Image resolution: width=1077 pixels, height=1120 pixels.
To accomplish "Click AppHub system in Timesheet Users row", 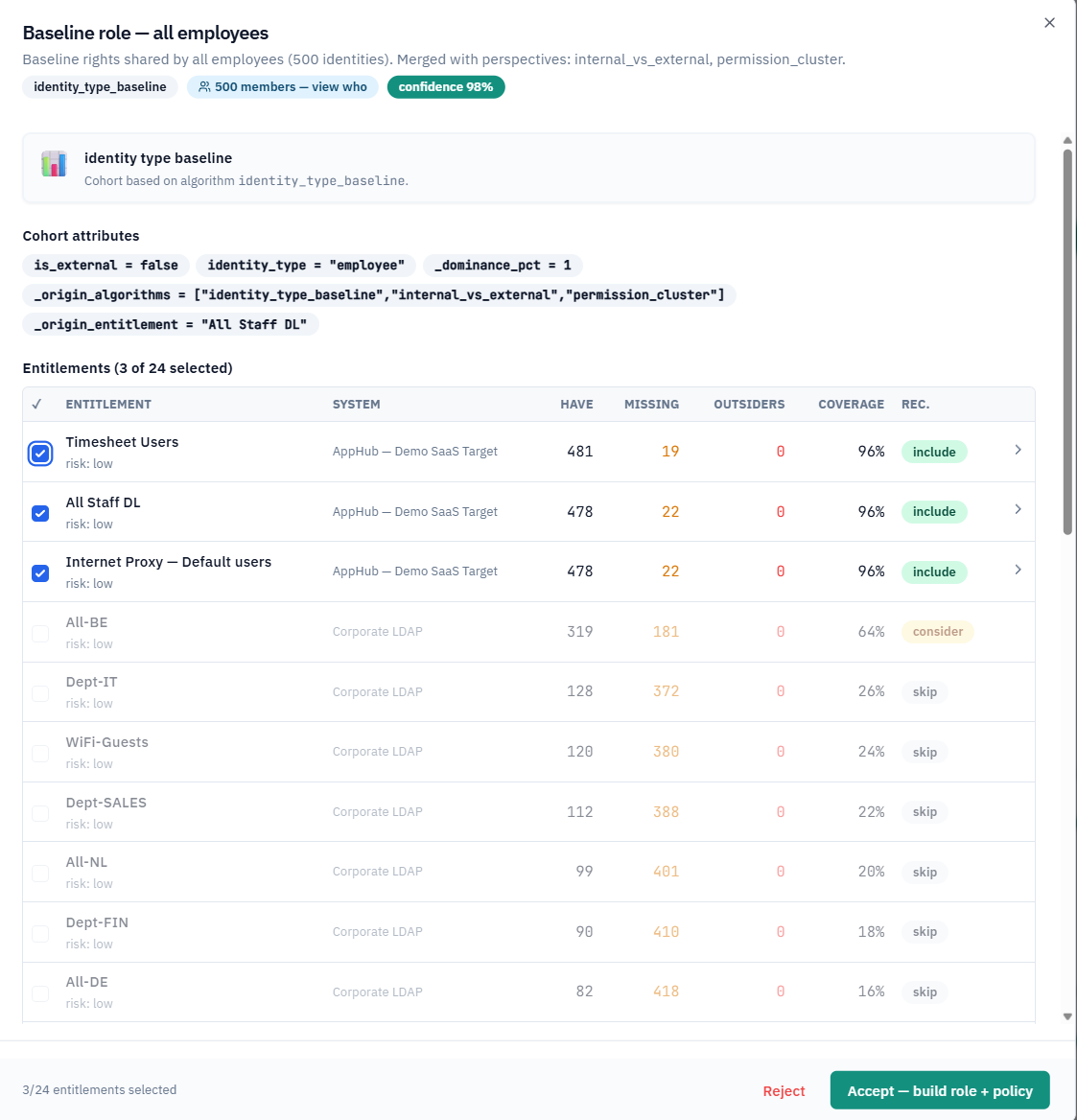I will [415, 452].
